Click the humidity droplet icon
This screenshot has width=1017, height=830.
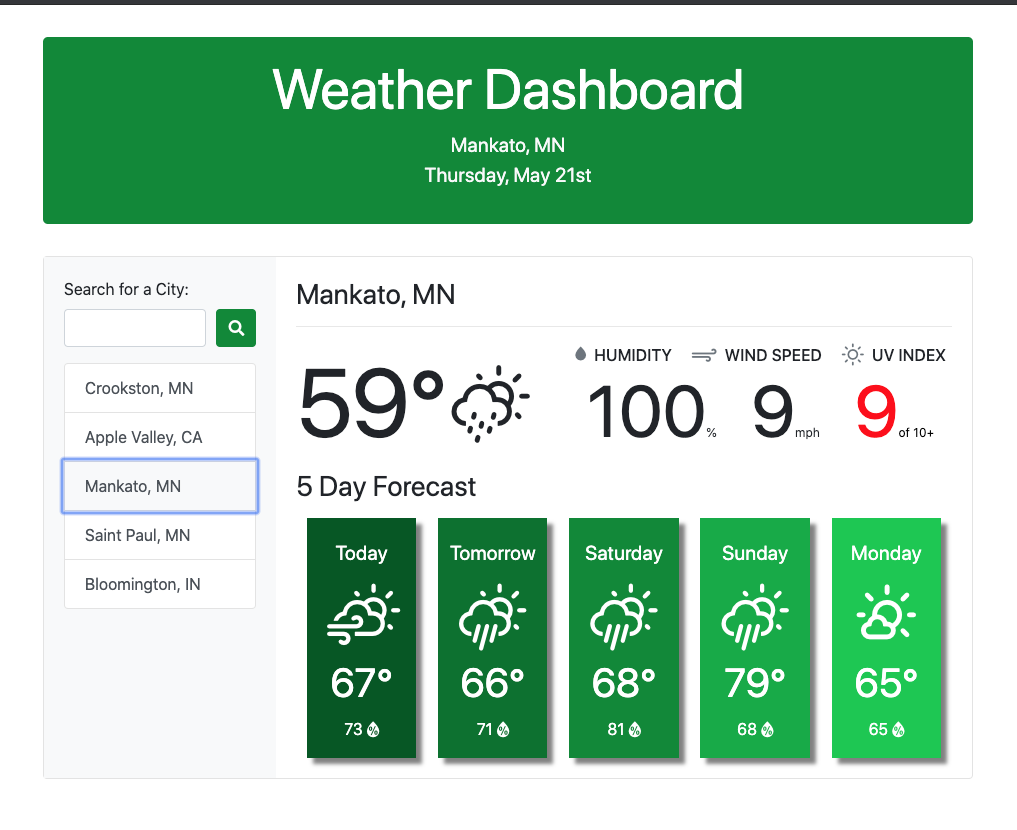click(583, 354)
